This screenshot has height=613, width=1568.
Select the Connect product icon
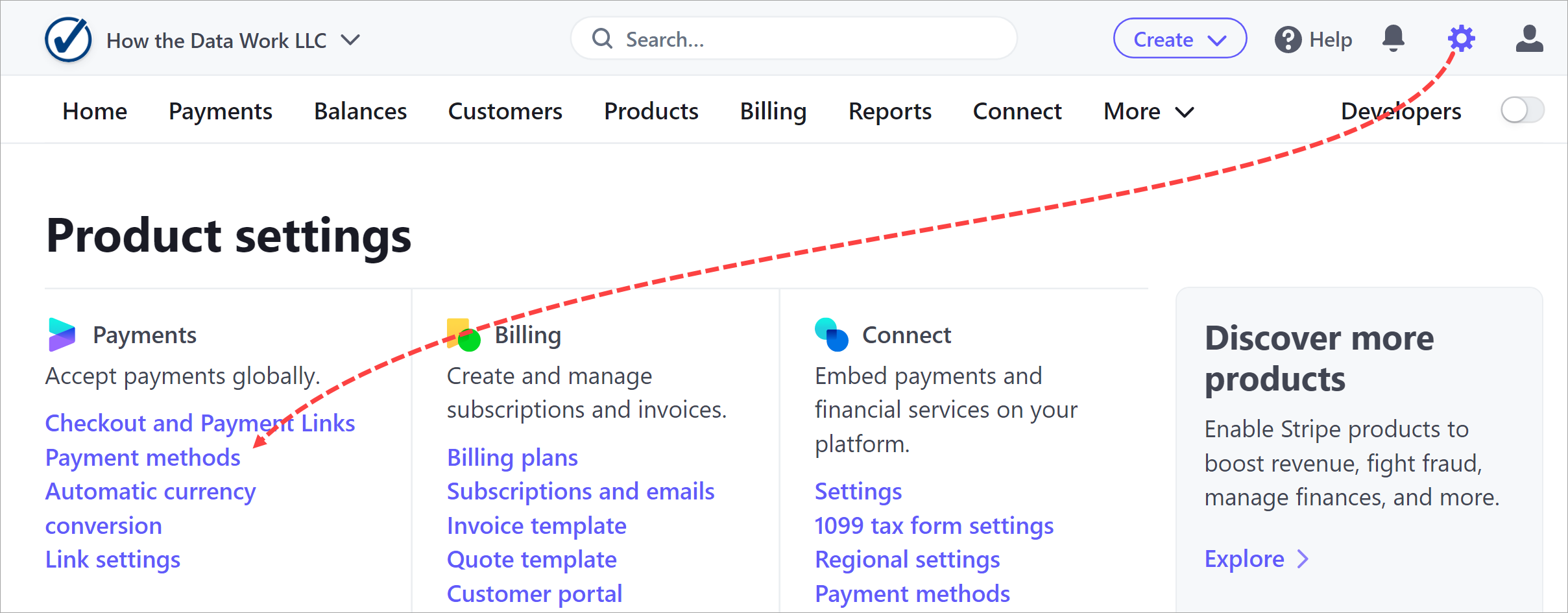831,334
